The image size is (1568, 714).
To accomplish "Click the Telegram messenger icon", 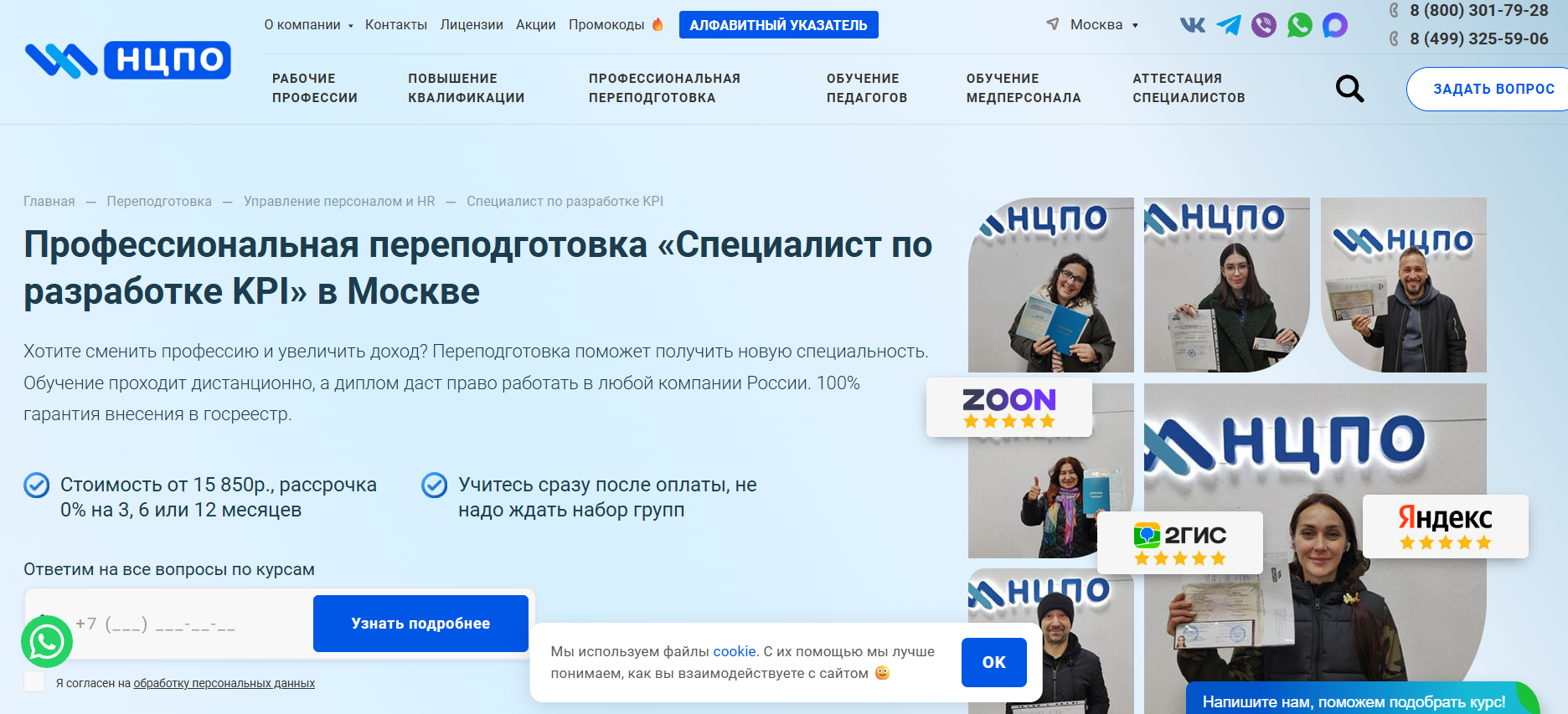I will (1228, 25).
